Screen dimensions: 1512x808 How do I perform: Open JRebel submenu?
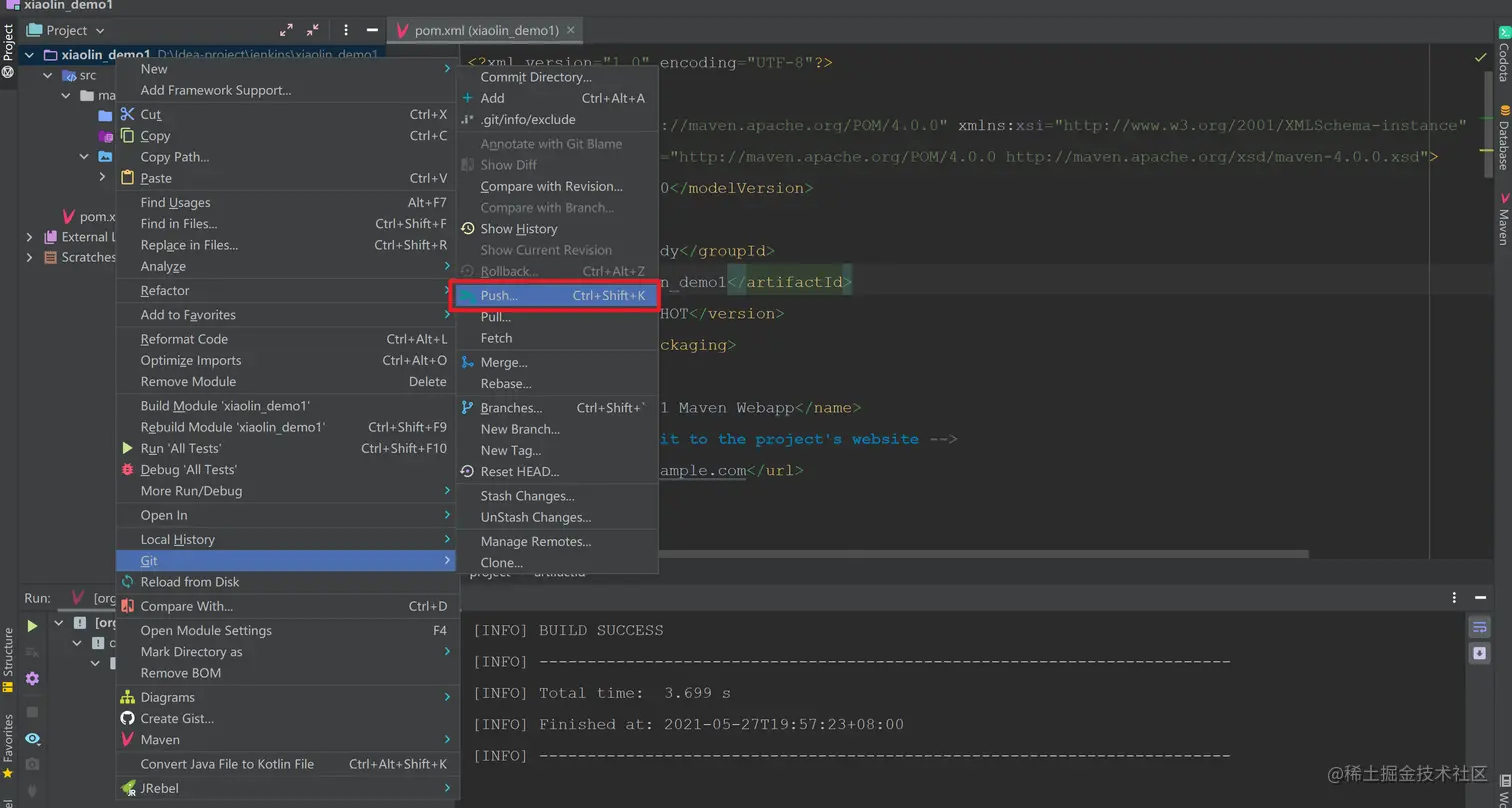click(x=286, y=788)
